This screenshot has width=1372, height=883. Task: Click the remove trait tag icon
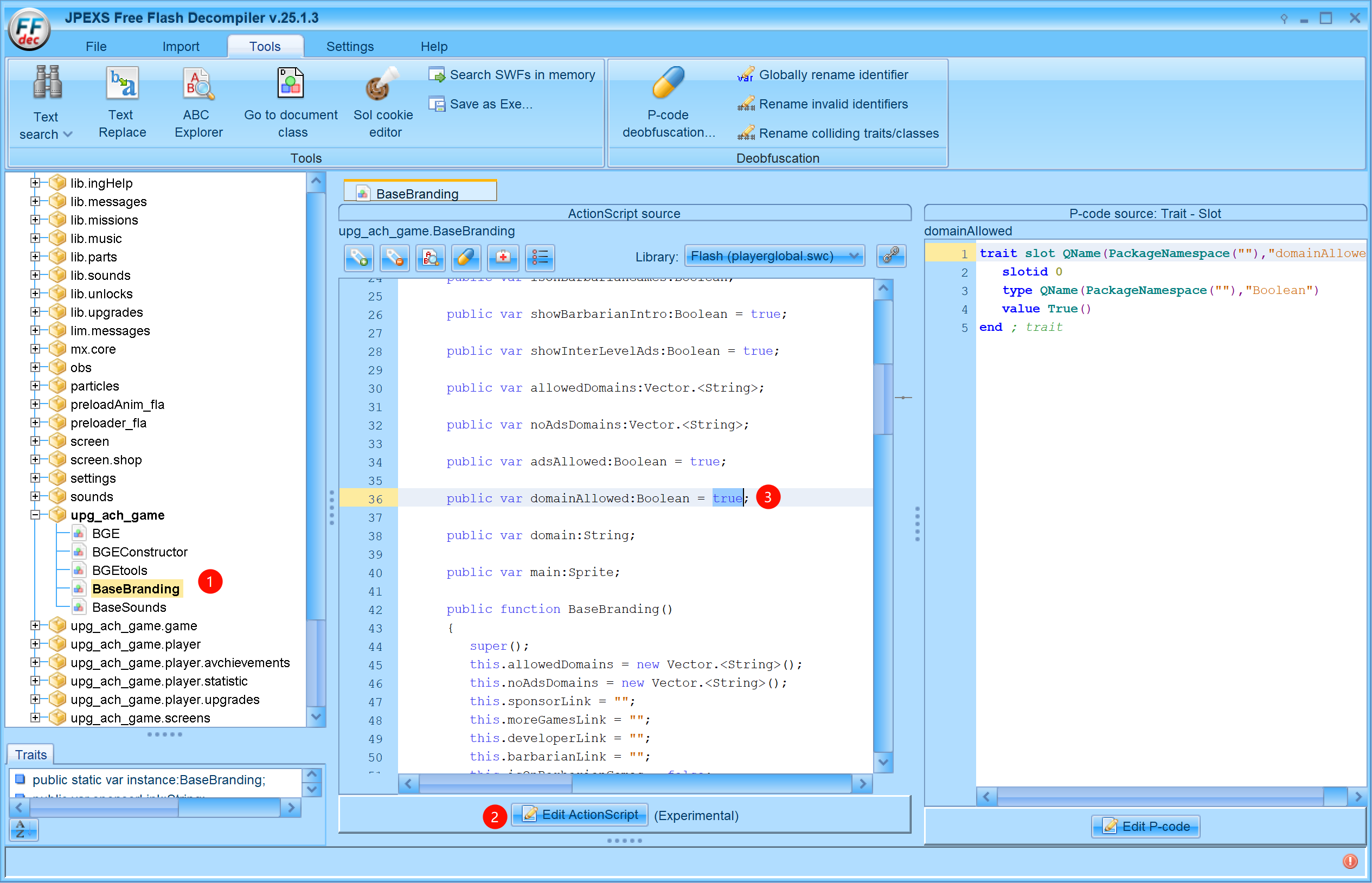(395, 258)
